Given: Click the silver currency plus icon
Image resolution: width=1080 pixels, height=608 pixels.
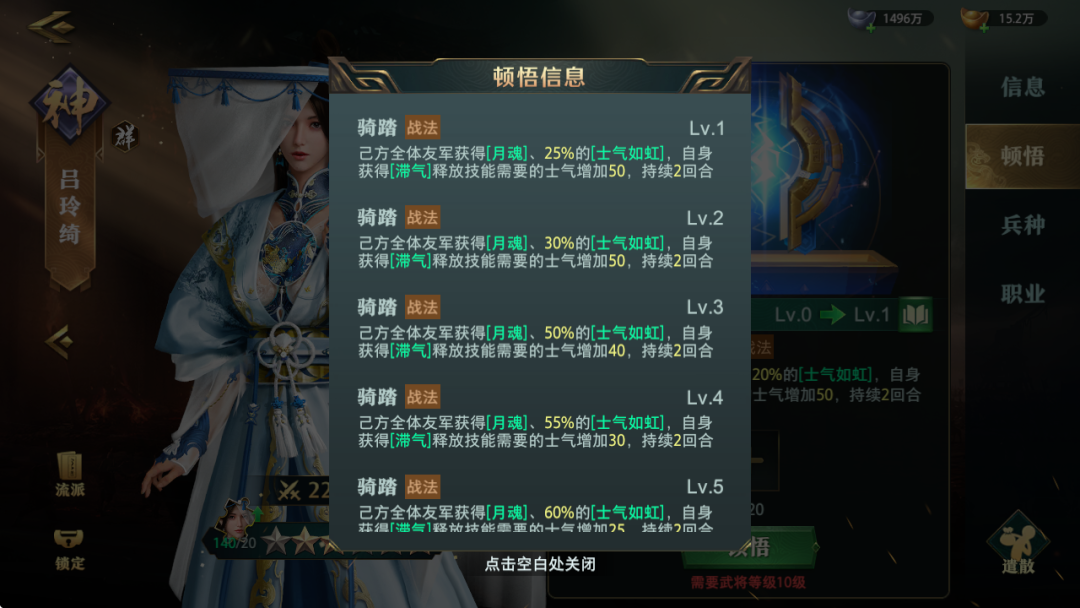Looking at the screenshot, I should coord(871,28).
